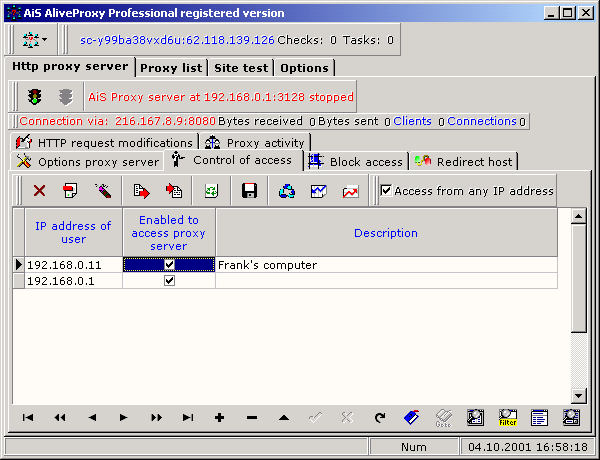The image size is (600, 460).
Task: Click the export list red arrow icon
Action: [x=141, y=191]
